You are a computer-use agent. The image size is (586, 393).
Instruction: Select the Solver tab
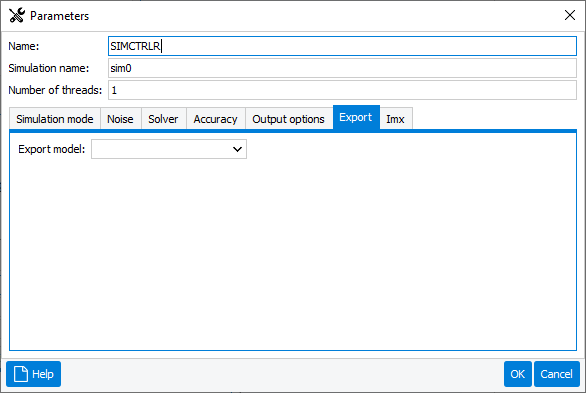click(x=163, y=119)
